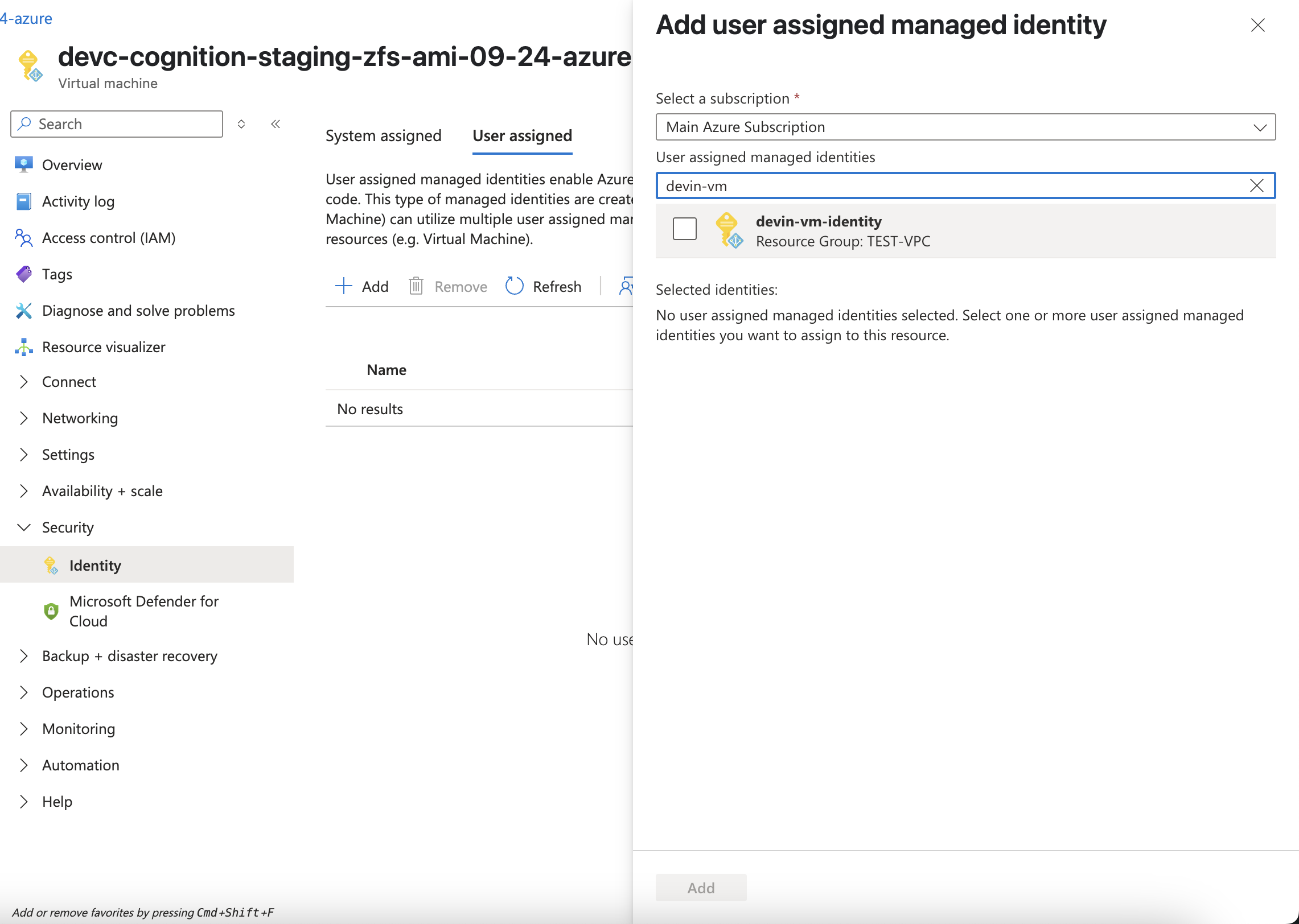1299x924 pixels.
Task: Click the Access control (IAM) people icon
Action: [x=23, y=238]
